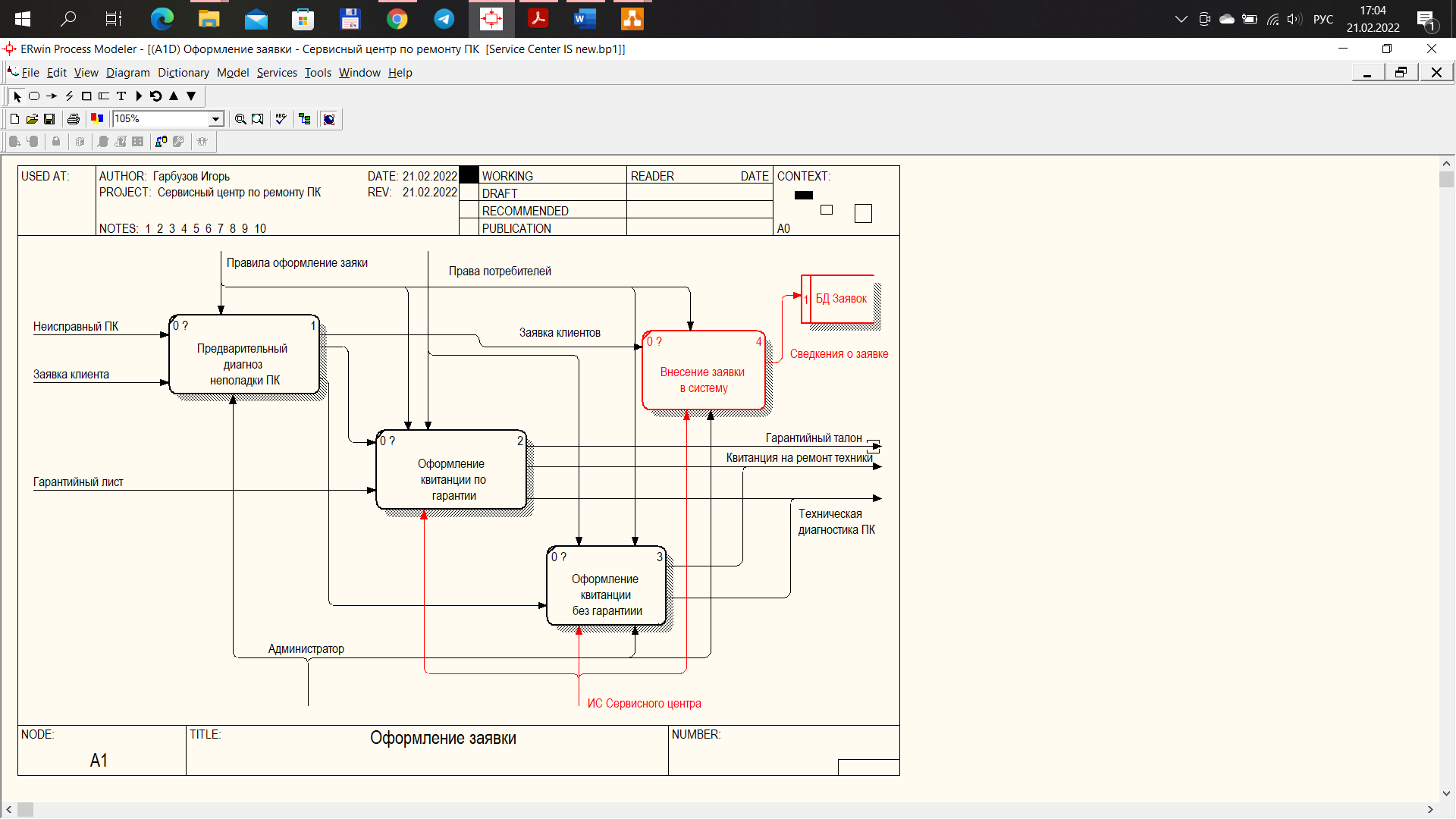This screenshot has width=1456, height=819.
Task: Click red label 'ИС Сервисного центра'
Action: [644, 704]
